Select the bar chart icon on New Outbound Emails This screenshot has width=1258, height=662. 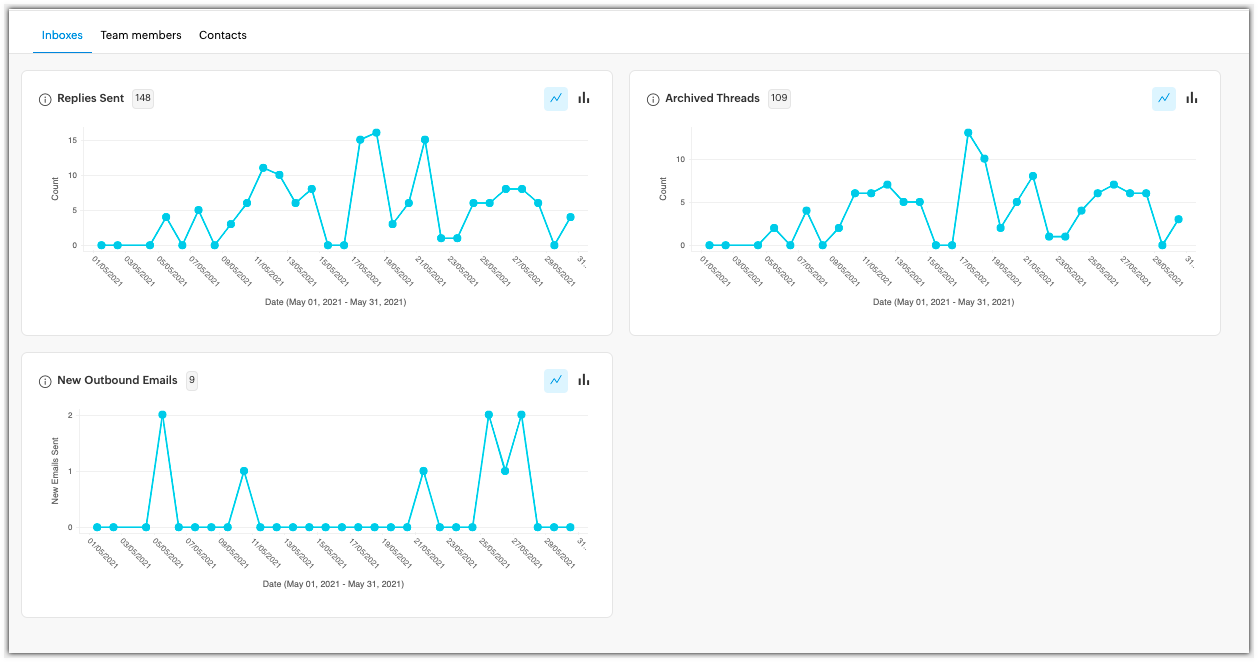pos(583,381)
